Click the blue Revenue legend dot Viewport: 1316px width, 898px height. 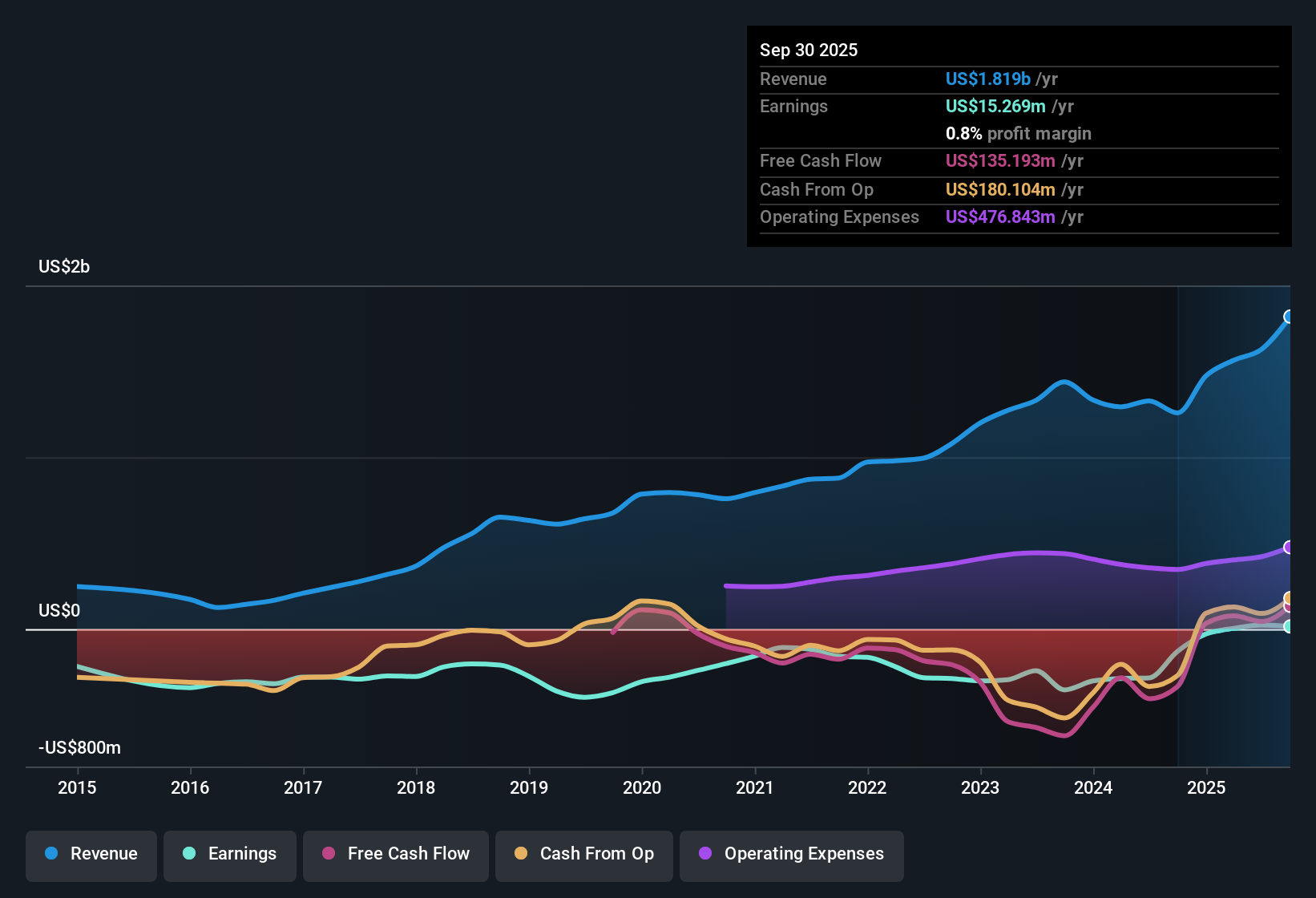pyautogui.click(x=51, y=854)
